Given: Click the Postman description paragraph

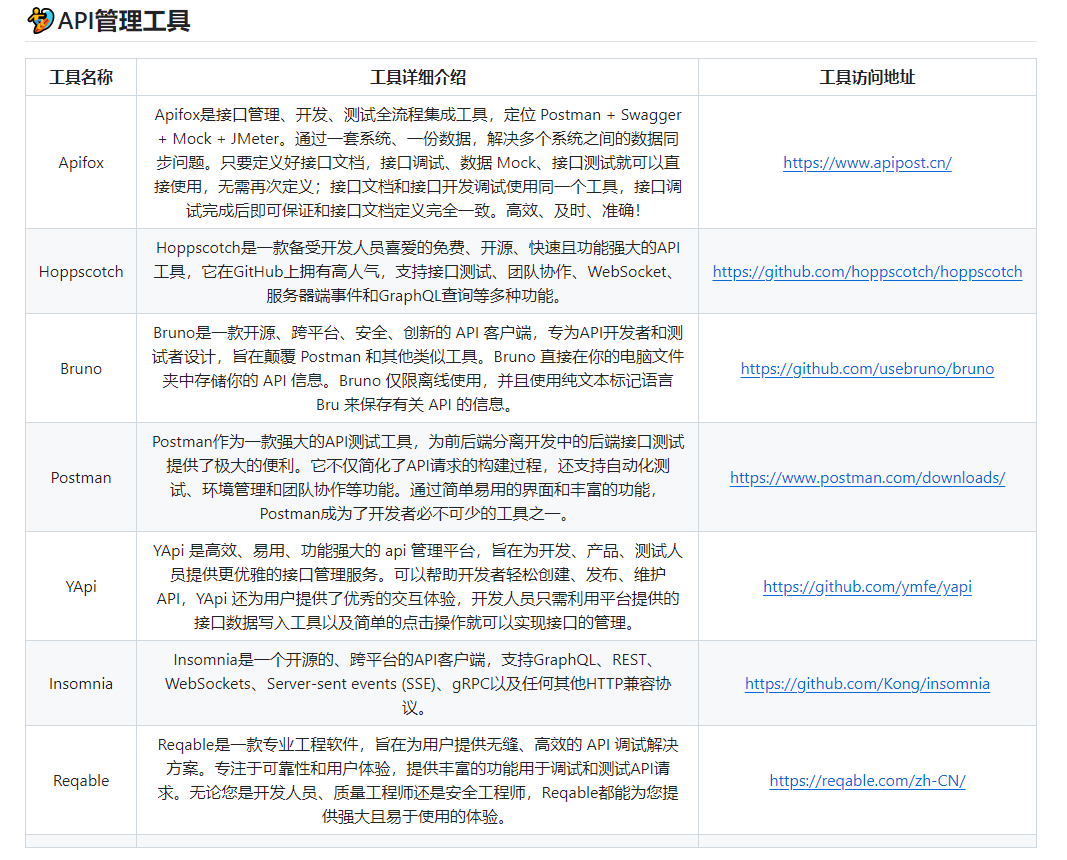Looking at the screenshot, I should (x=418, y=477).
